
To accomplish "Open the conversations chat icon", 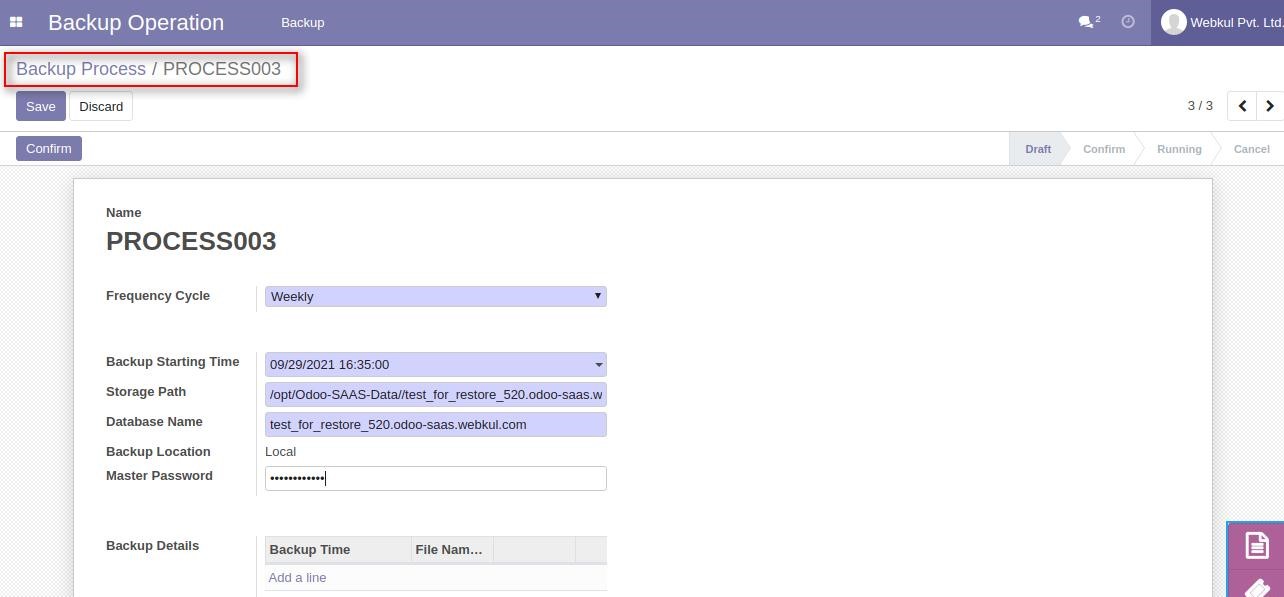I will (x=1089, y=22).
